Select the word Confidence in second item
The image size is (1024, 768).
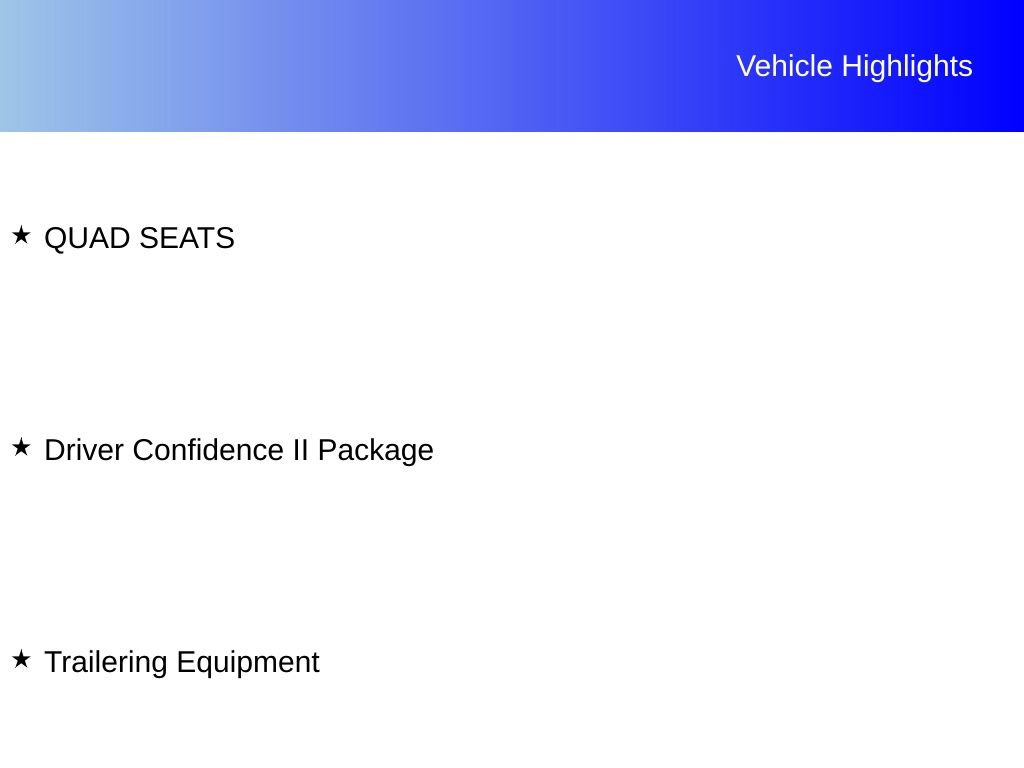(x=208, y=450)
